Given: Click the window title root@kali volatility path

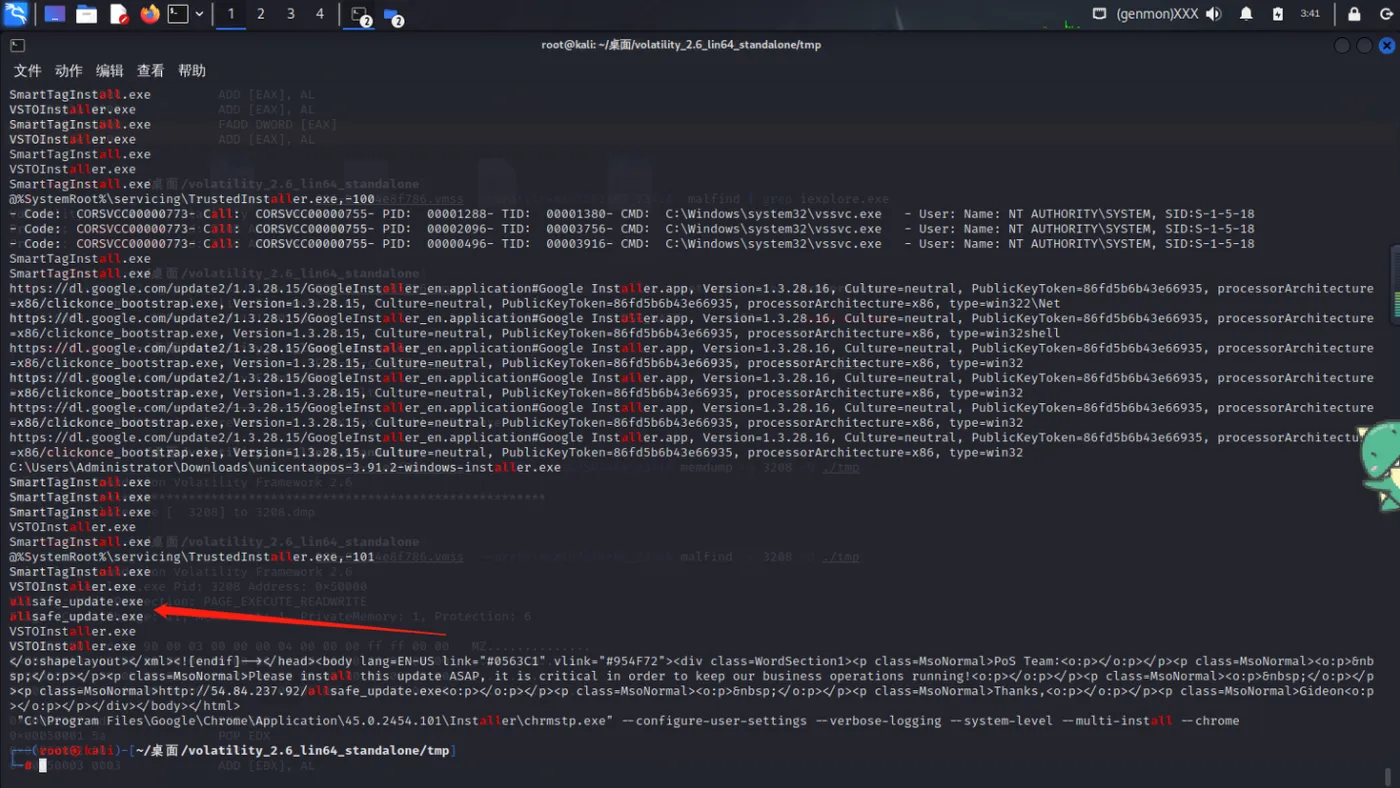Looking at the screenshot, I should point(681,45).
